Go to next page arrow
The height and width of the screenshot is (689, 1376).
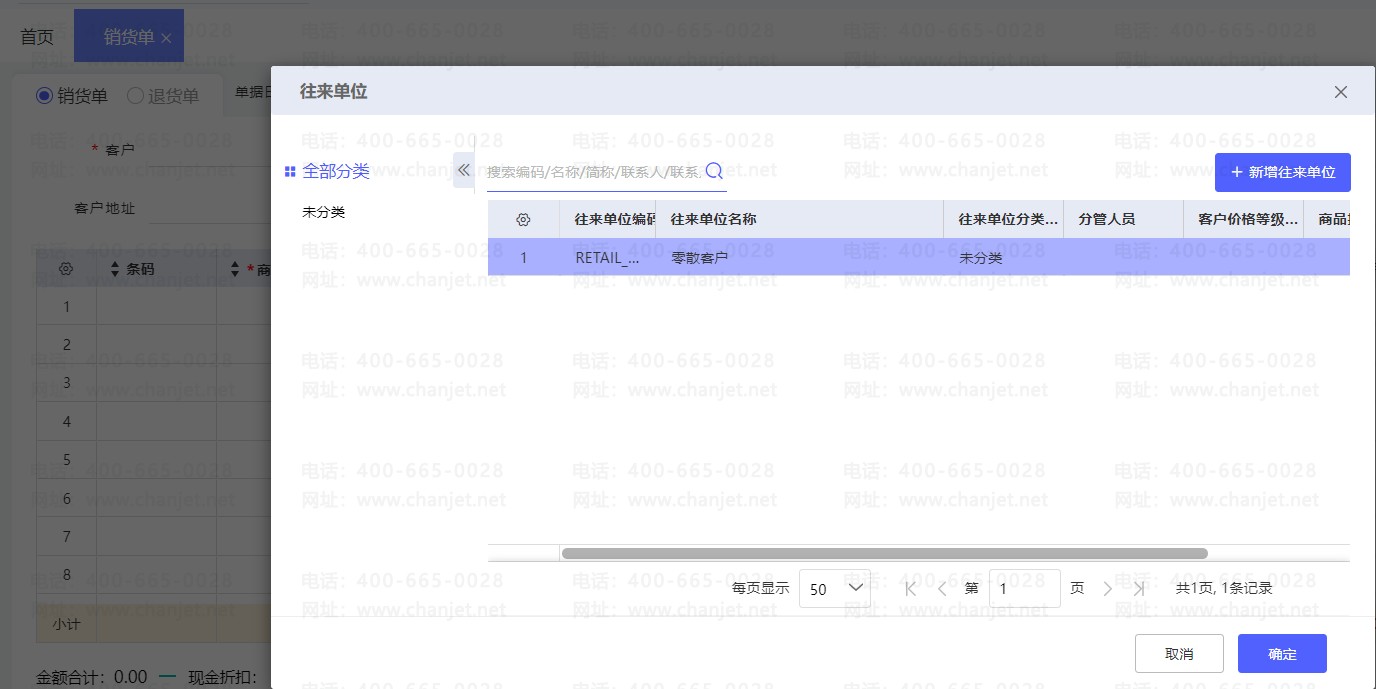[x=1107, y=588]
